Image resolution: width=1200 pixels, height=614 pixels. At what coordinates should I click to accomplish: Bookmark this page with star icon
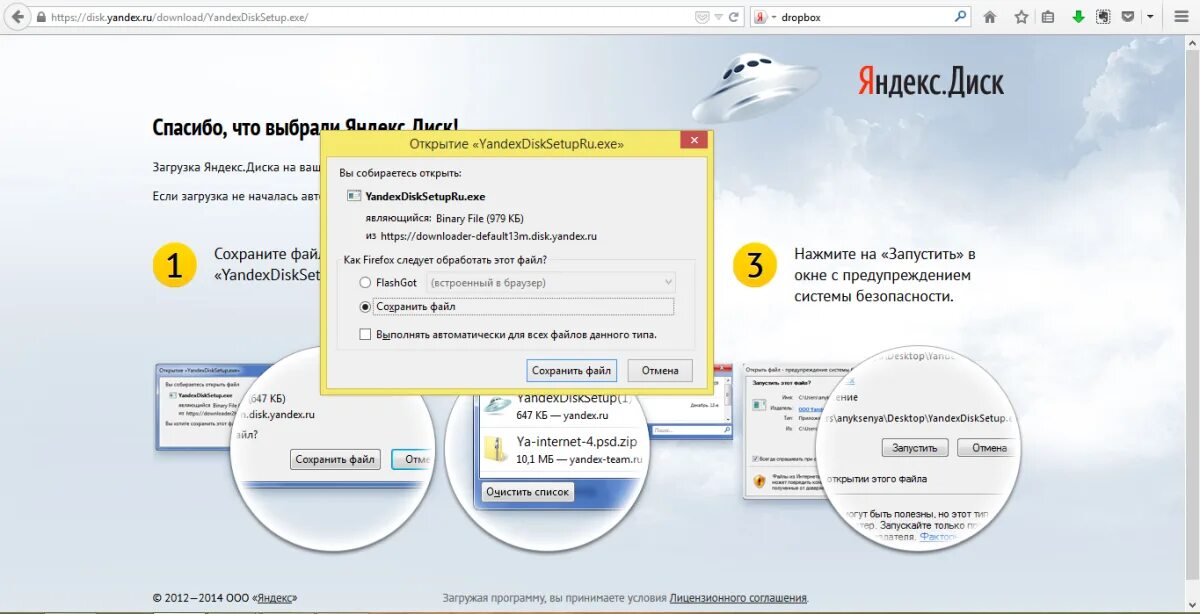click(1021, 17)
